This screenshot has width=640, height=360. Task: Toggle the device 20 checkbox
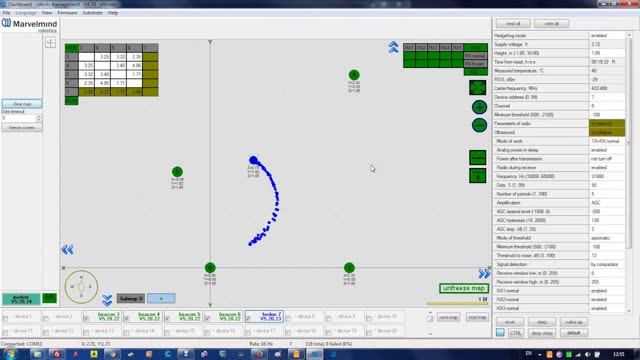click(x=369, y=333)
